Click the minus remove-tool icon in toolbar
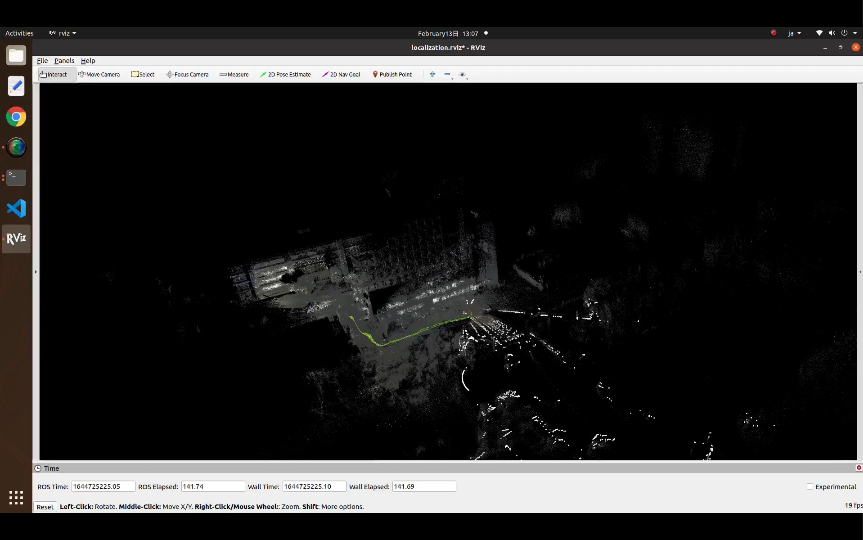 (x=447, y=74)
